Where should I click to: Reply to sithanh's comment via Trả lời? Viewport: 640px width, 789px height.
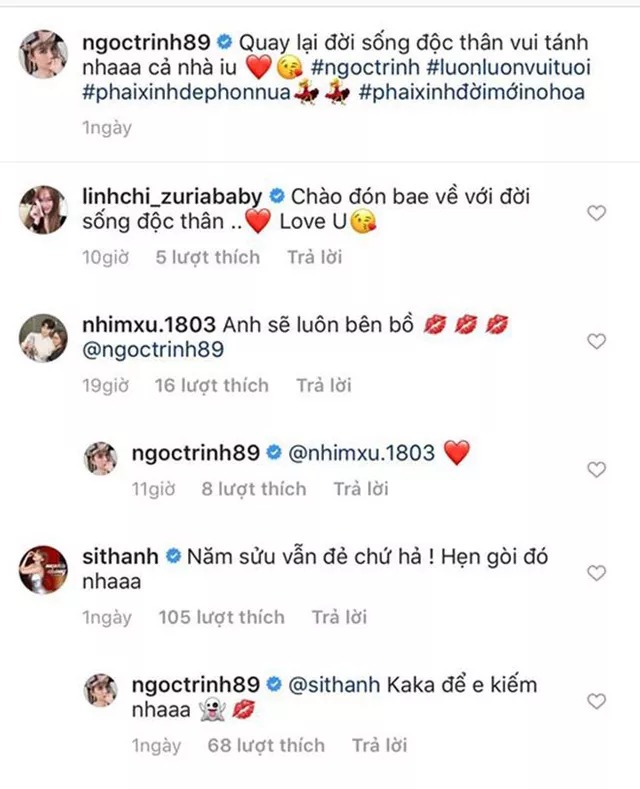pos(339,617)
